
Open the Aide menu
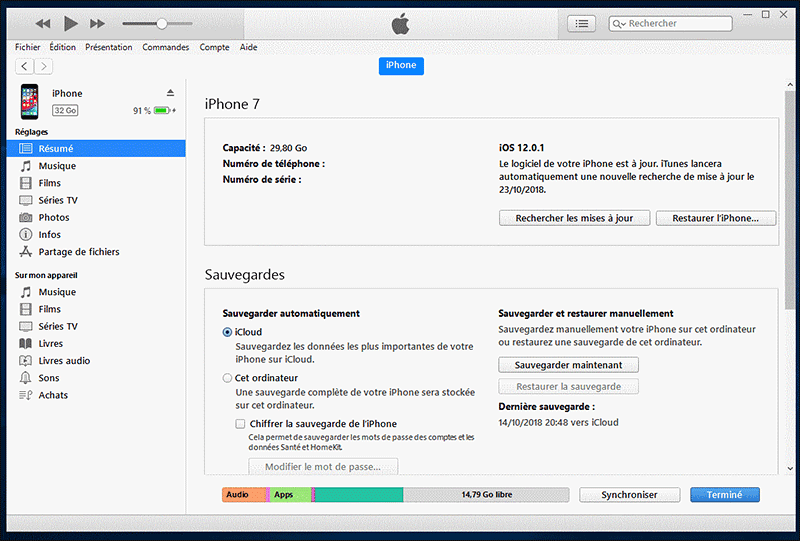[x=248, y=47]
